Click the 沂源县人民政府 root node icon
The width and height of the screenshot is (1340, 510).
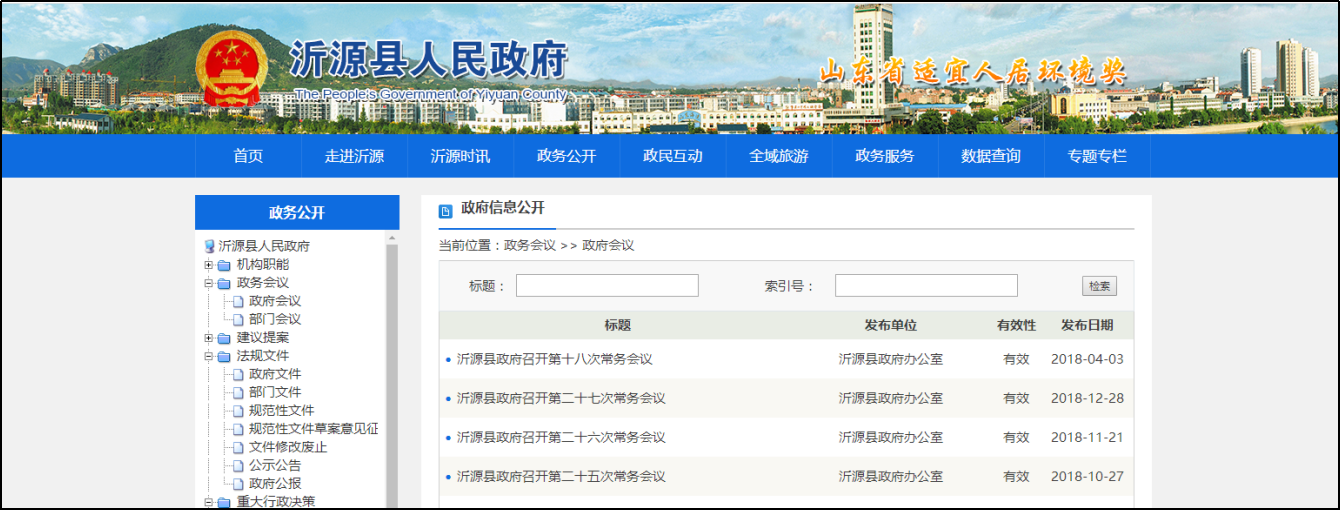tap(210, 246)
